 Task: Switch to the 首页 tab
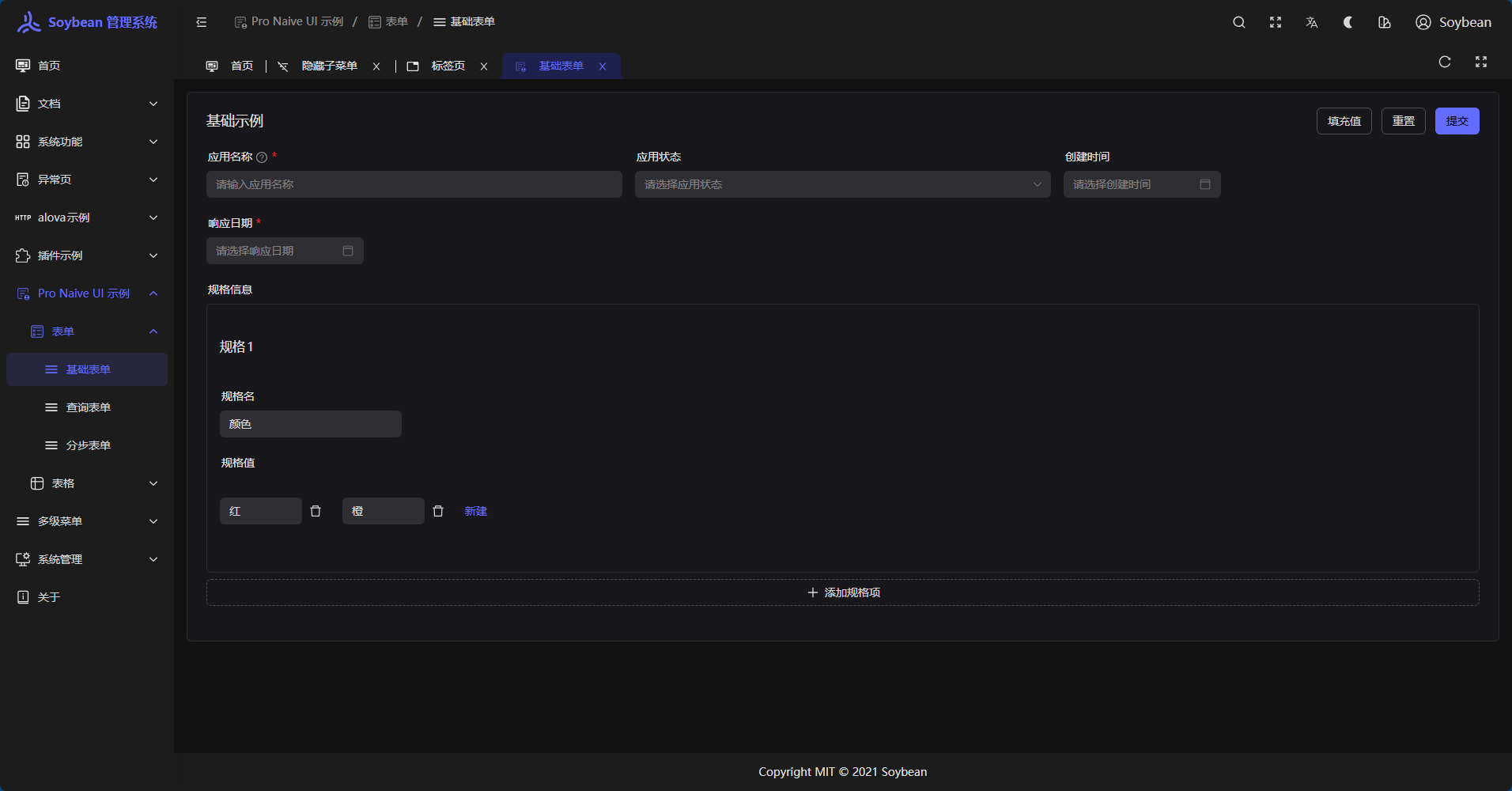[x=229, y=66]
